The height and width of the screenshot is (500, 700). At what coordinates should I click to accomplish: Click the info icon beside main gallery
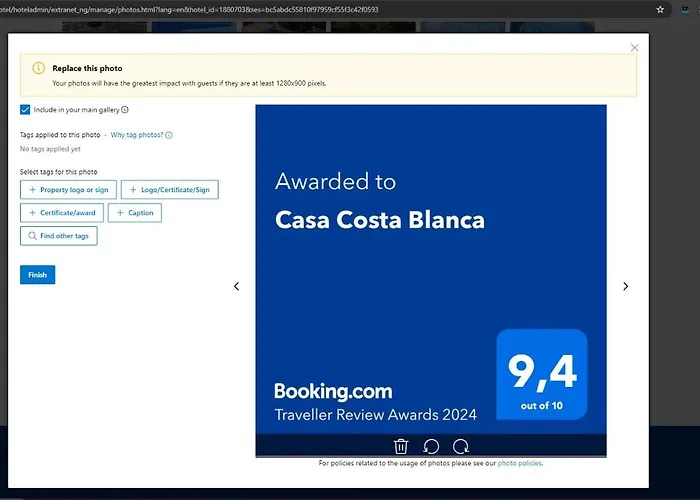(125, 109)
